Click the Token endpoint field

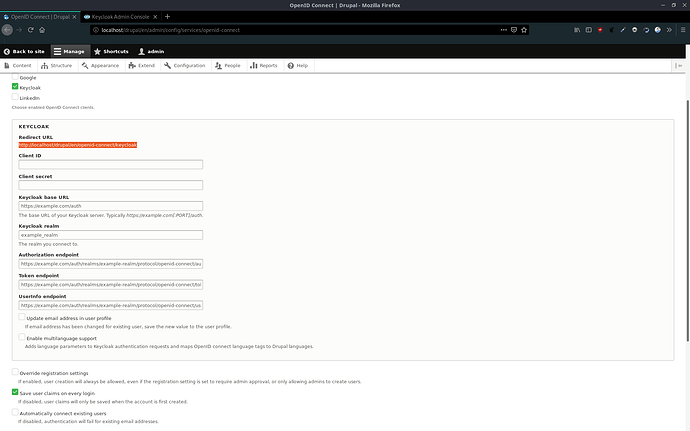point(110,284)
